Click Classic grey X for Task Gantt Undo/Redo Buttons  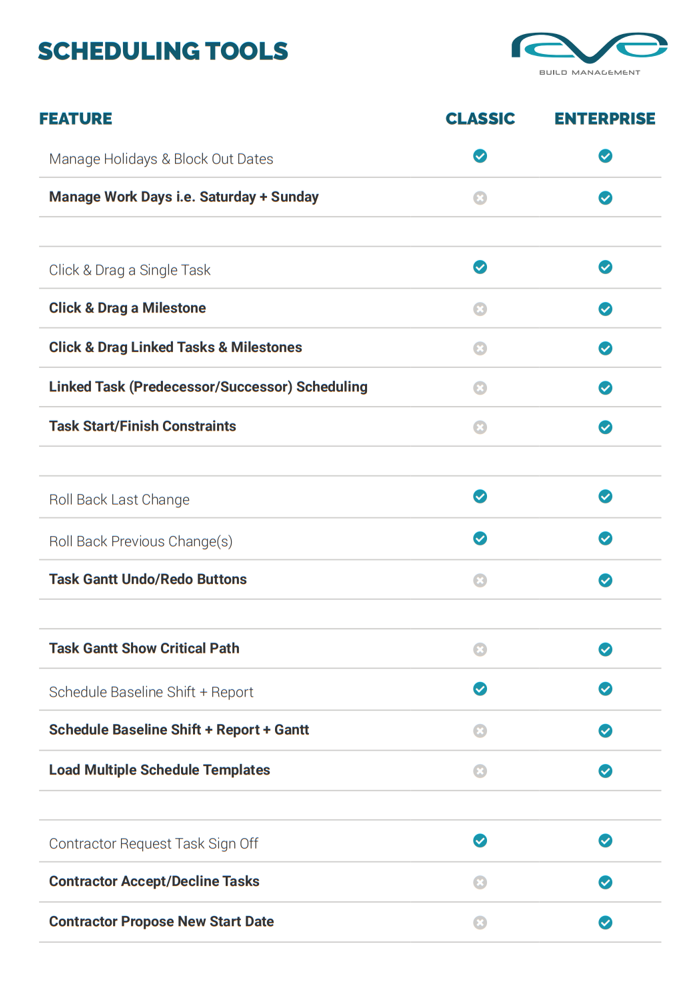pos(480,580)
